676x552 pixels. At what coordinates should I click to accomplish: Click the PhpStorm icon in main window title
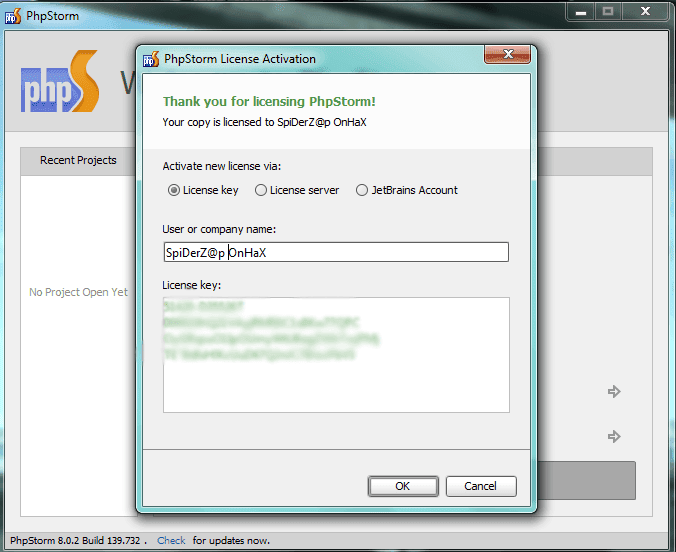pyautogui.click(x=13, y=16)
